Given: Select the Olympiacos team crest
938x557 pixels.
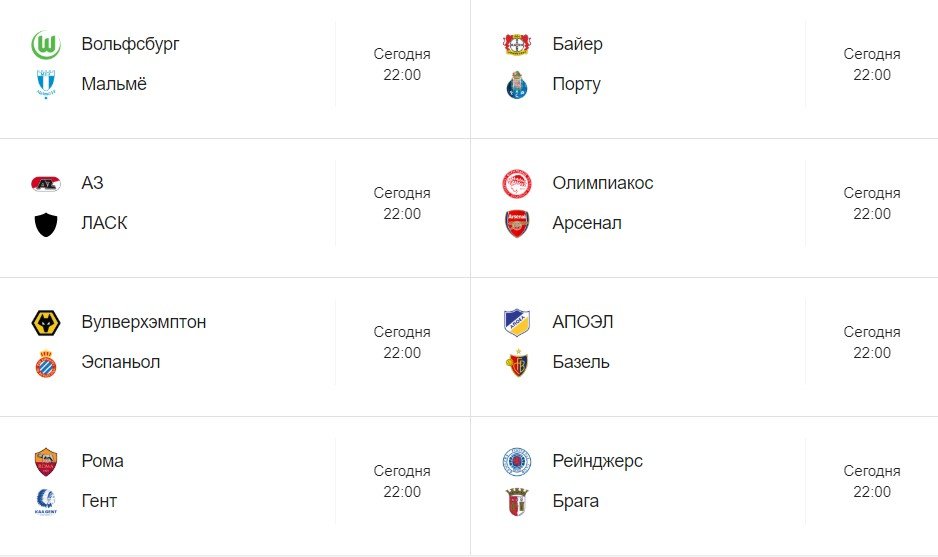Looking at the screenshot, I should [516, 184].
